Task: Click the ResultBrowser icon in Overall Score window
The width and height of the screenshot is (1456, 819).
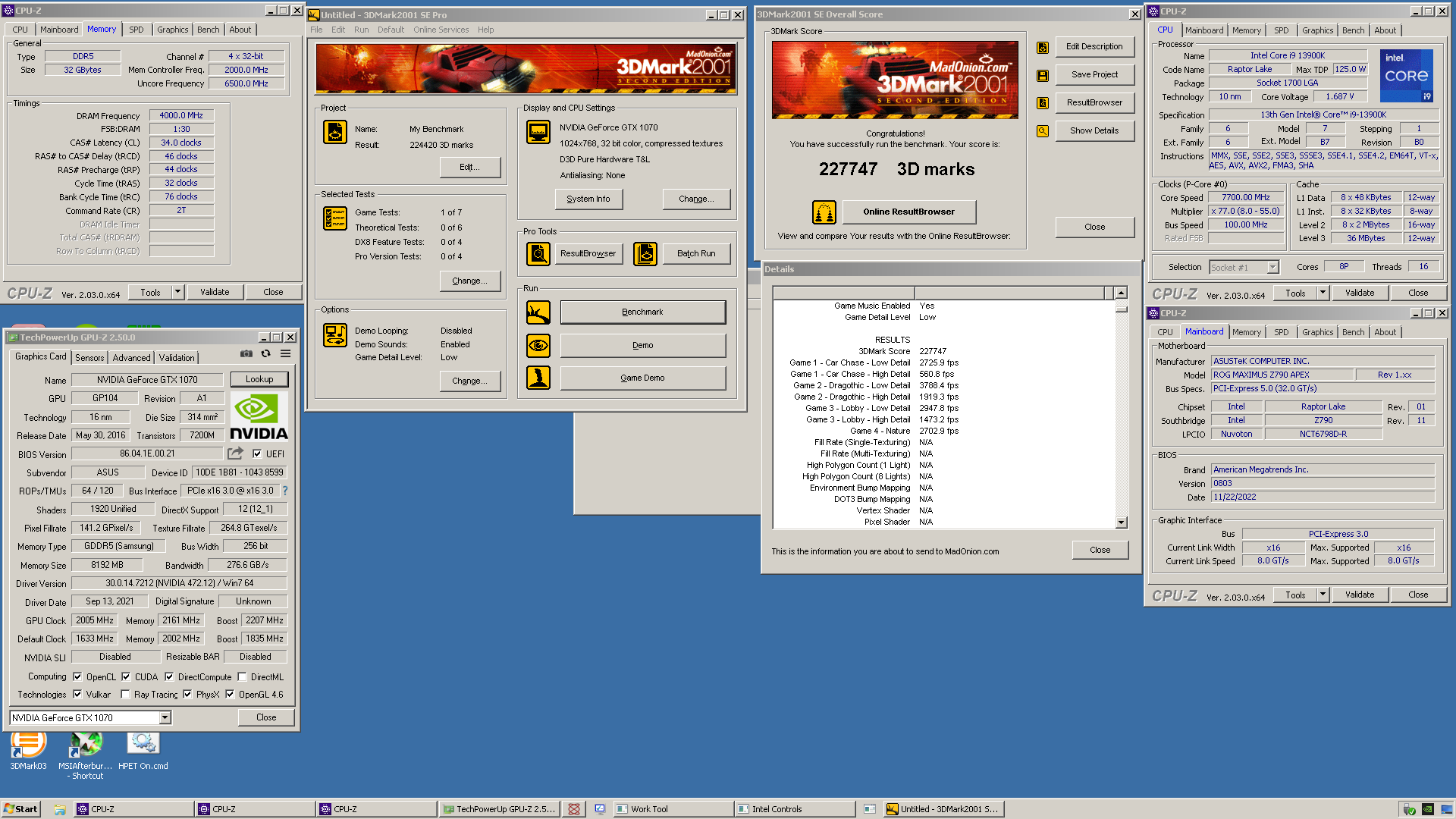Action: 1043,102
